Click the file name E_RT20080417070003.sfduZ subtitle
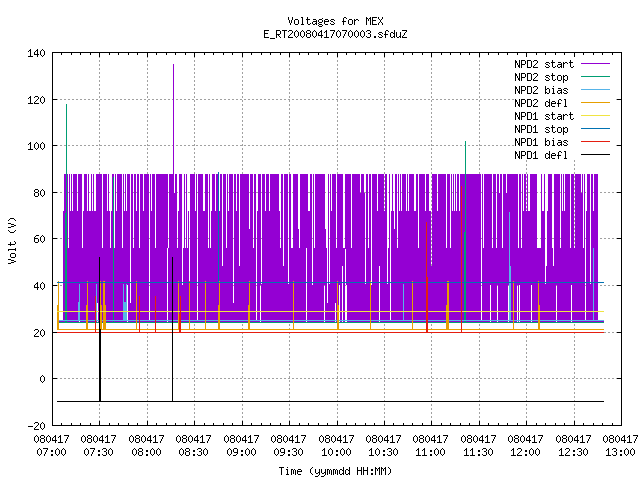The height and width of the screenshot is (480, 640). 335,34
